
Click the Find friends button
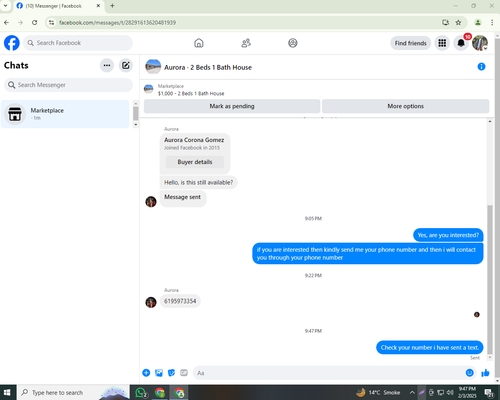pos(411,43)
